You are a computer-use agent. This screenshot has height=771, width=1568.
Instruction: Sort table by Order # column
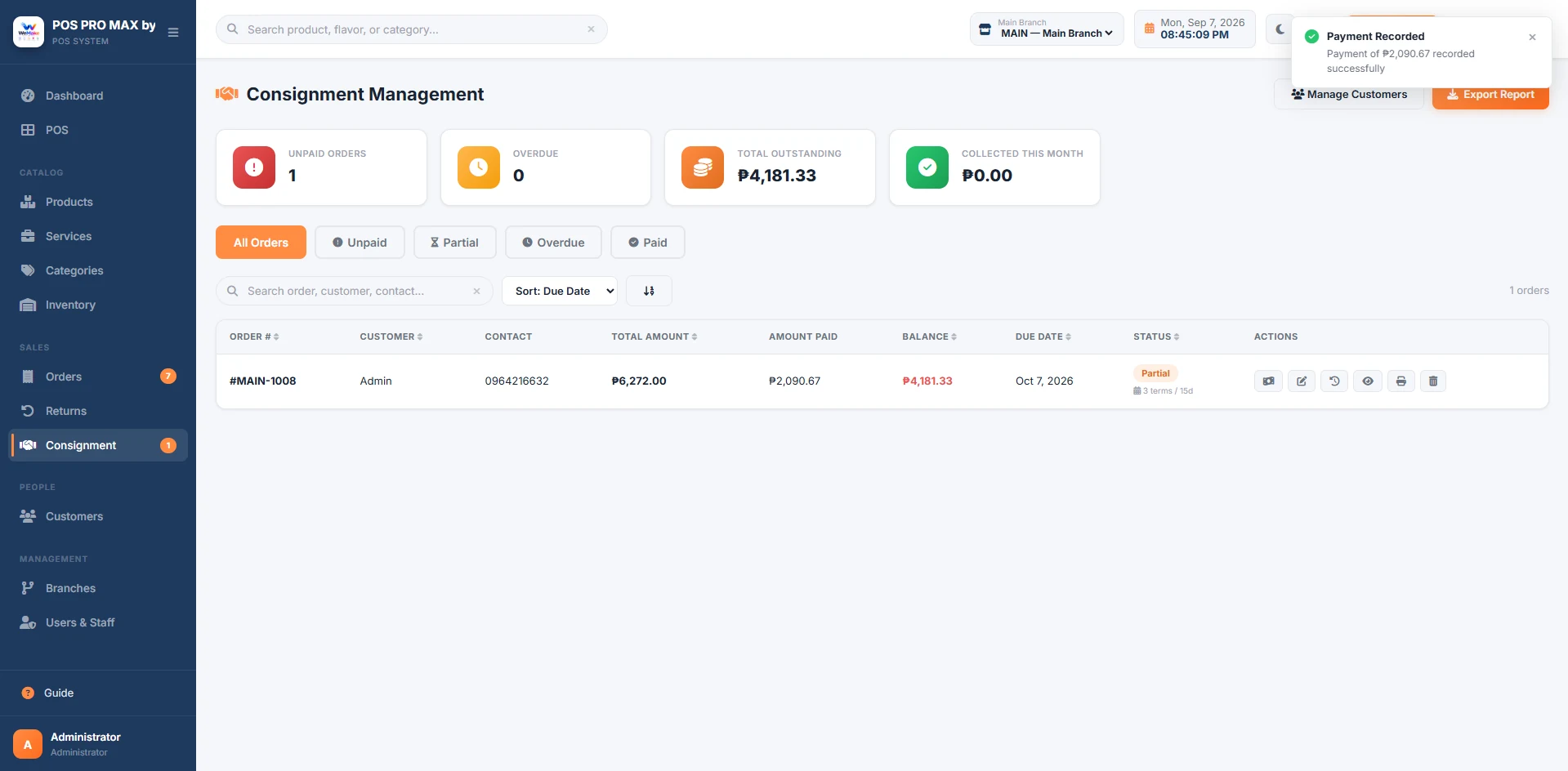click(x=254, y=336)
